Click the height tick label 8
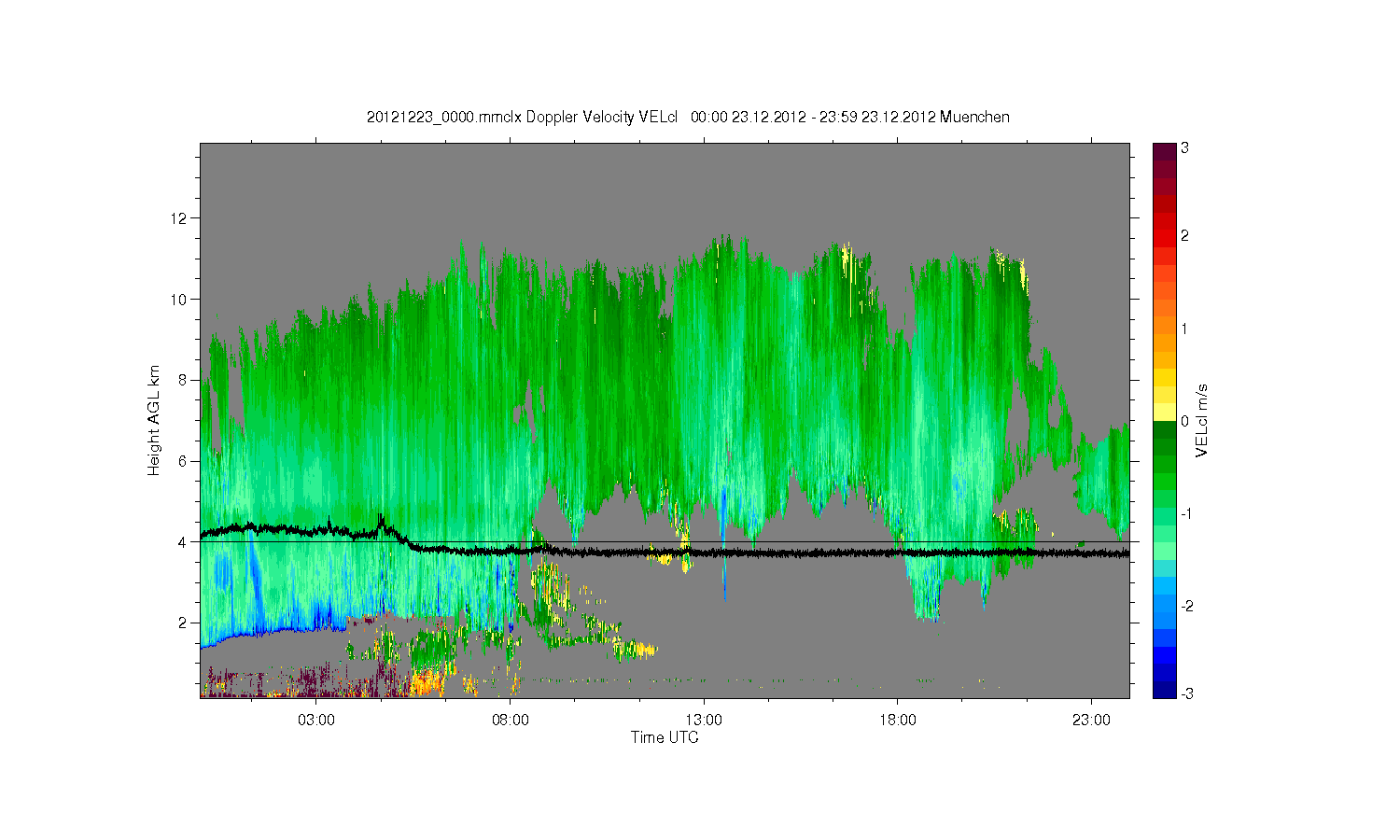 (183, 380)
